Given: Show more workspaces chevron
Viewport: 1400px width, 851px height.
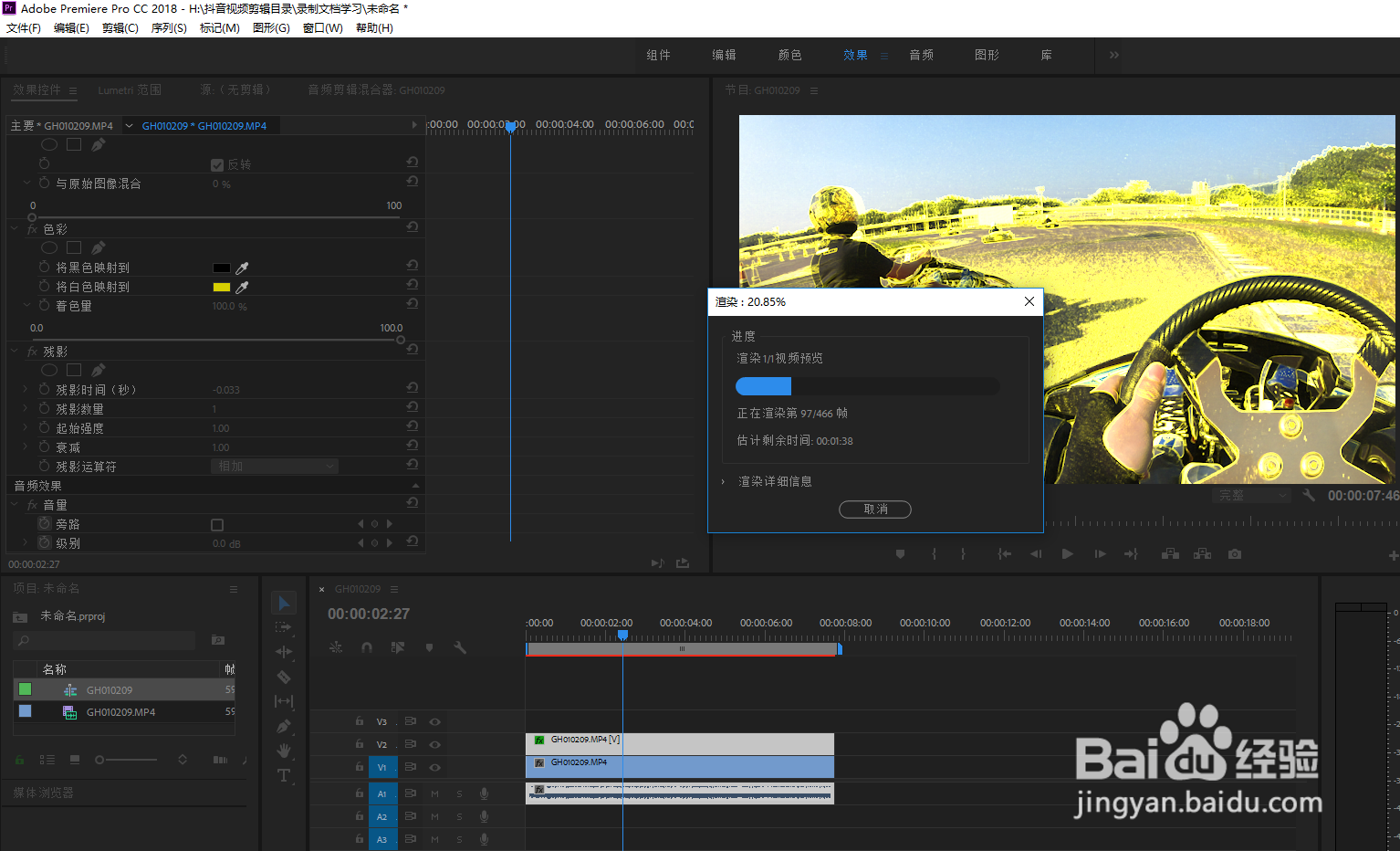Looking at the screenshot, I should [1114, 55].
